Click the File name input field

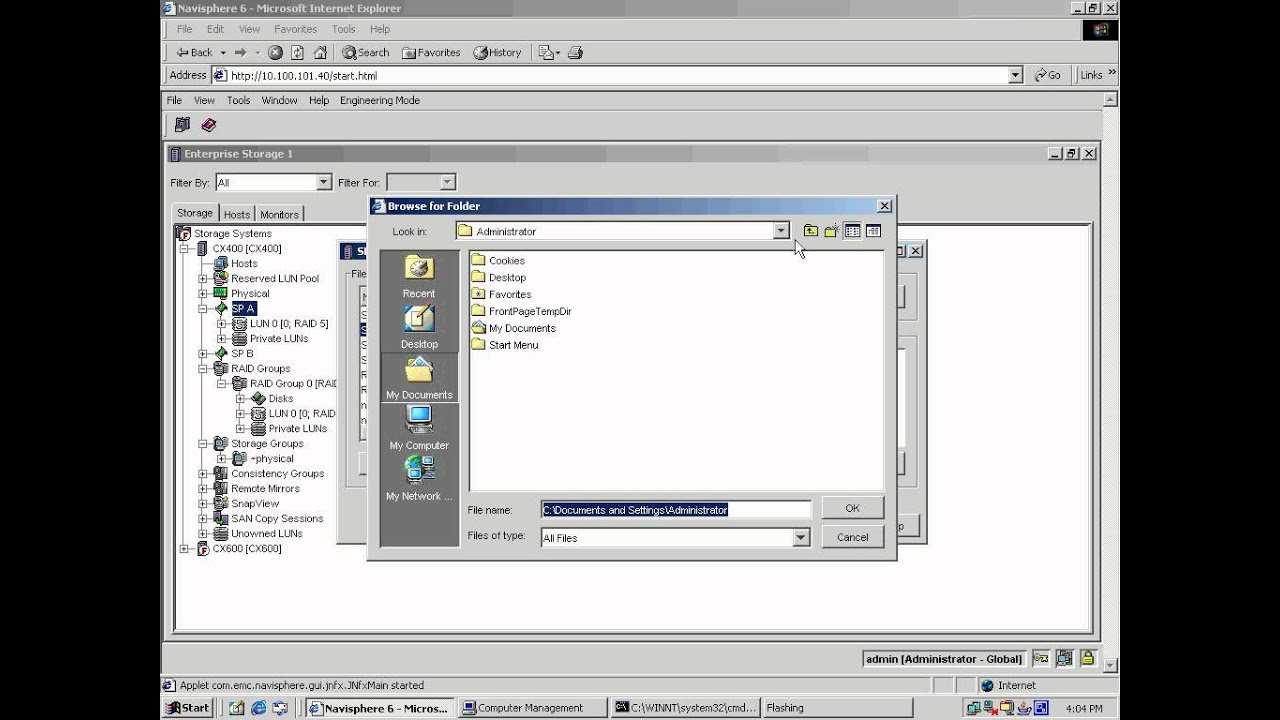click(675, 510)
